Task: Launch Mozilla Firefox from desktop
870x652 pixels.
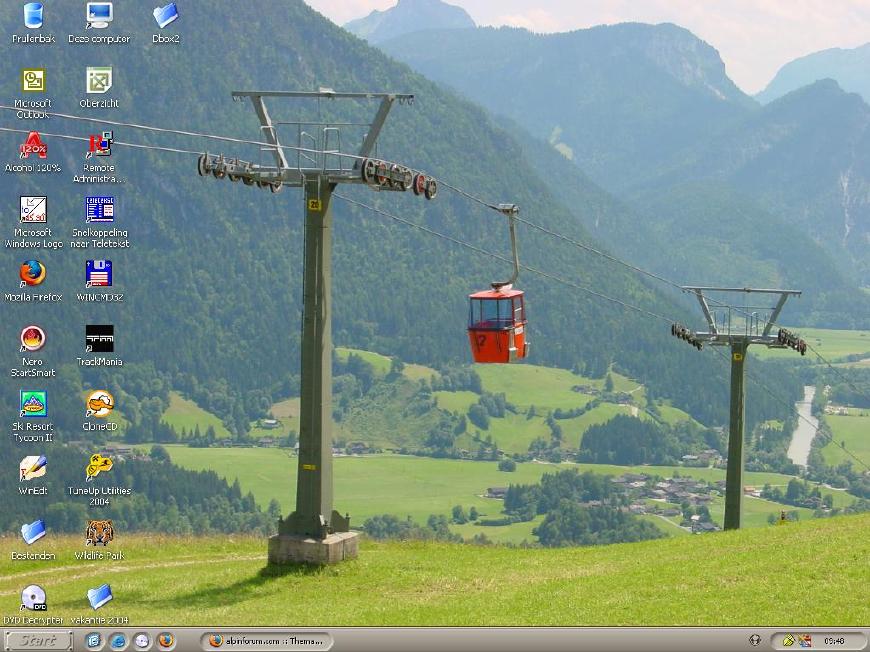Action: pos(33,274)
